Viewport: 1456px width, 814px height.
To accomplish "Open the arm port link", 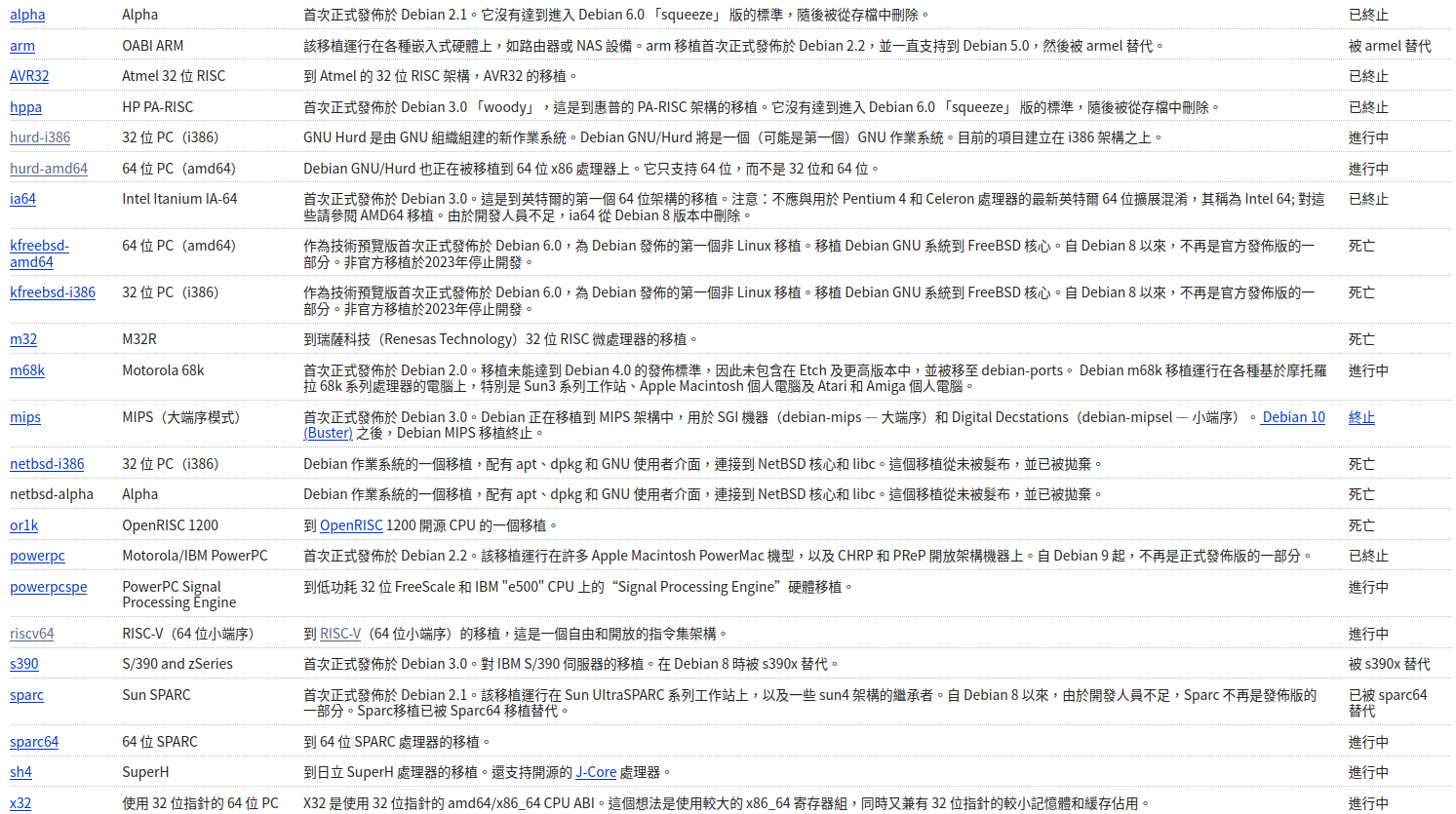I will pyautogui.click(x=22, y=46).
